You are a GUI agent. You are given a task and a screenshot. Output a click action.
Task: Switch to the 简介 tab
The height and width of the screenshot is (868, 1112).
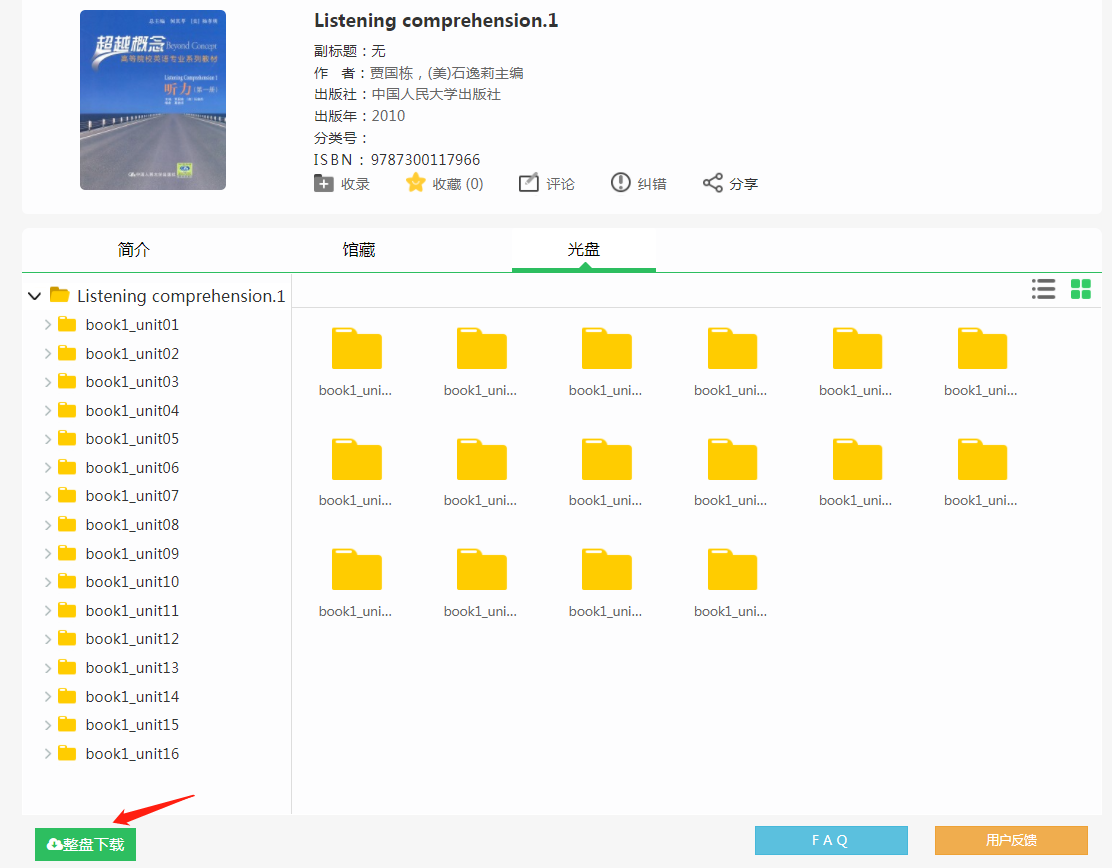[134, 250]
